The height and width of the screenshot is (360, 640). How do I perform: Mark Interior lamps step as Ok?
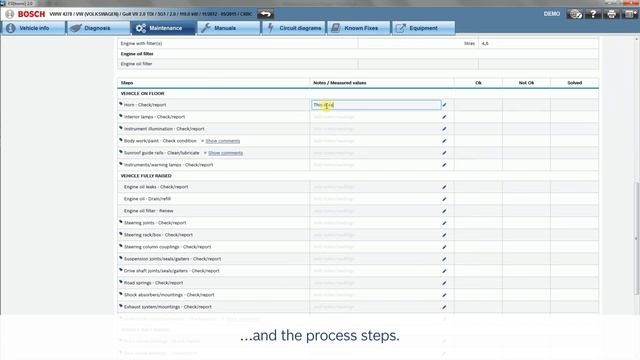(478, 117)
